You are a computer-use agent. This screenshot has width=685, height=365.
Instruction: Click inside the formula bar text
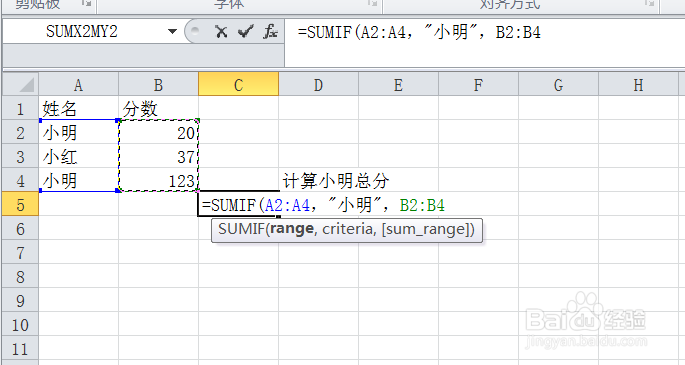(419, 32)
